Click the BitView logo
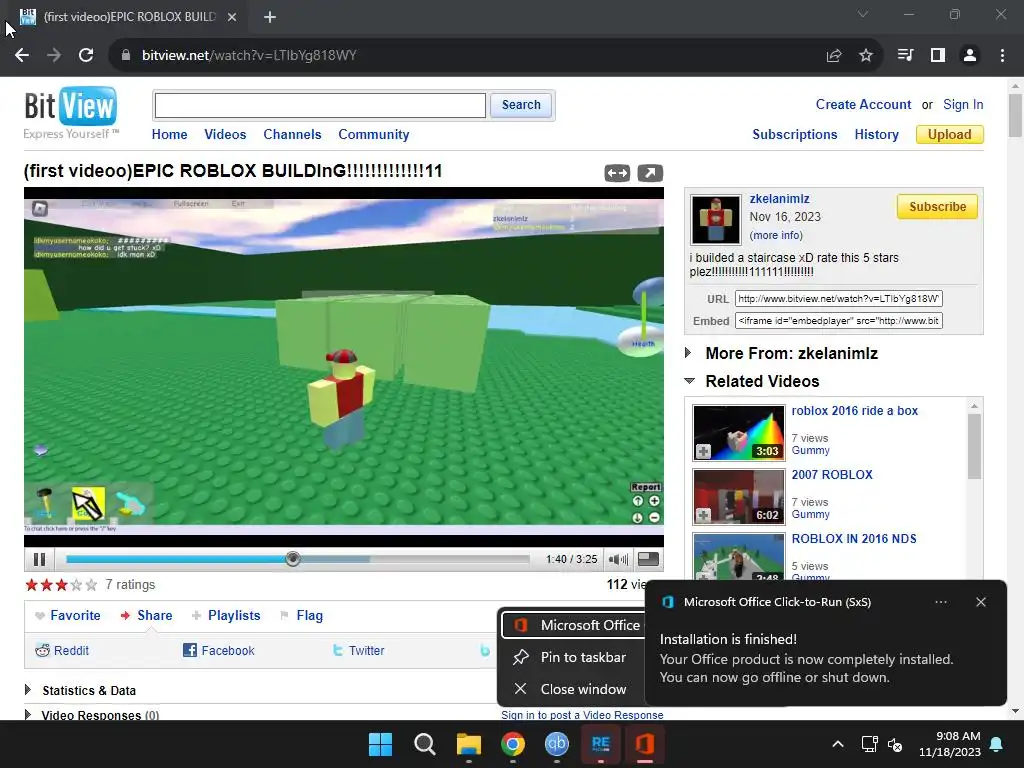Viewport: 1024px width, 768px height. coord(71,112)
